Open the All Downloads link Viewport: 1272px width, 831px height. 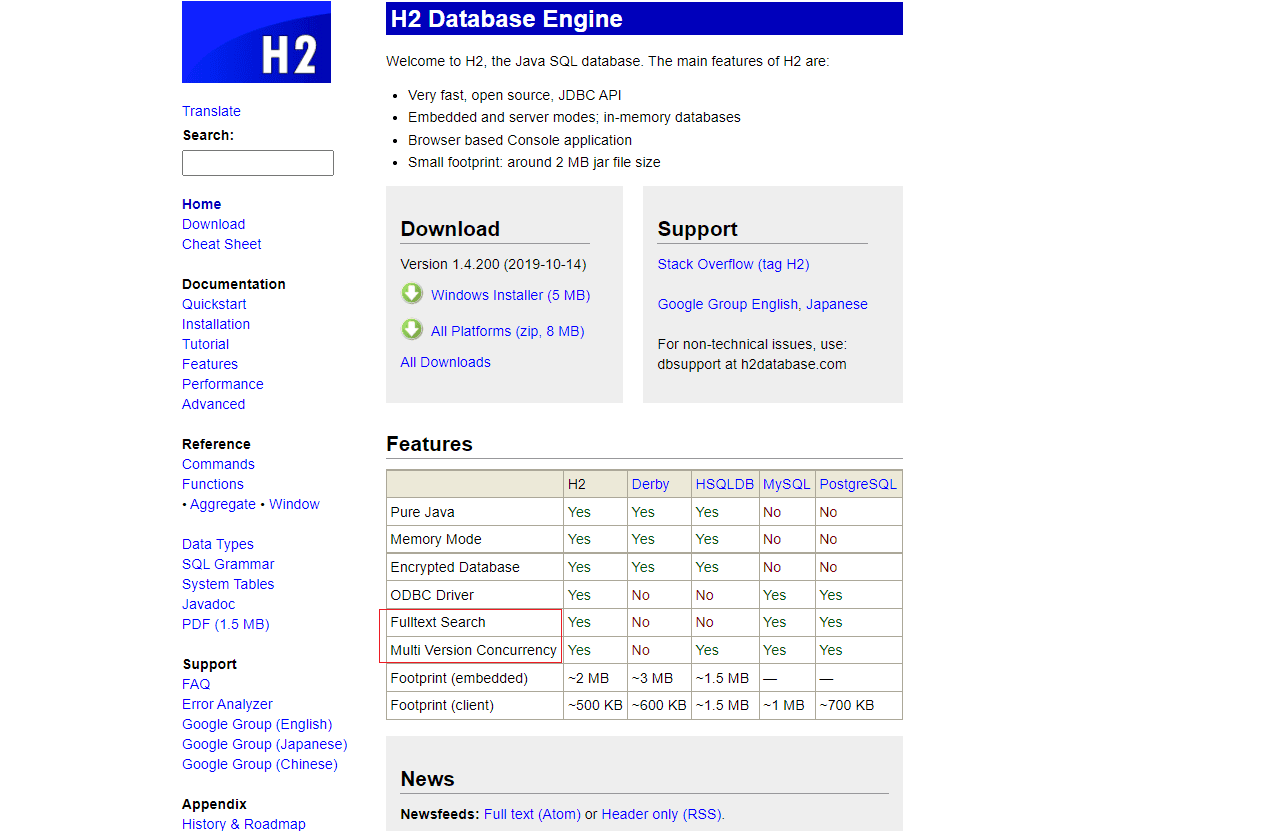pyautogui.click(x=445, y=362)
